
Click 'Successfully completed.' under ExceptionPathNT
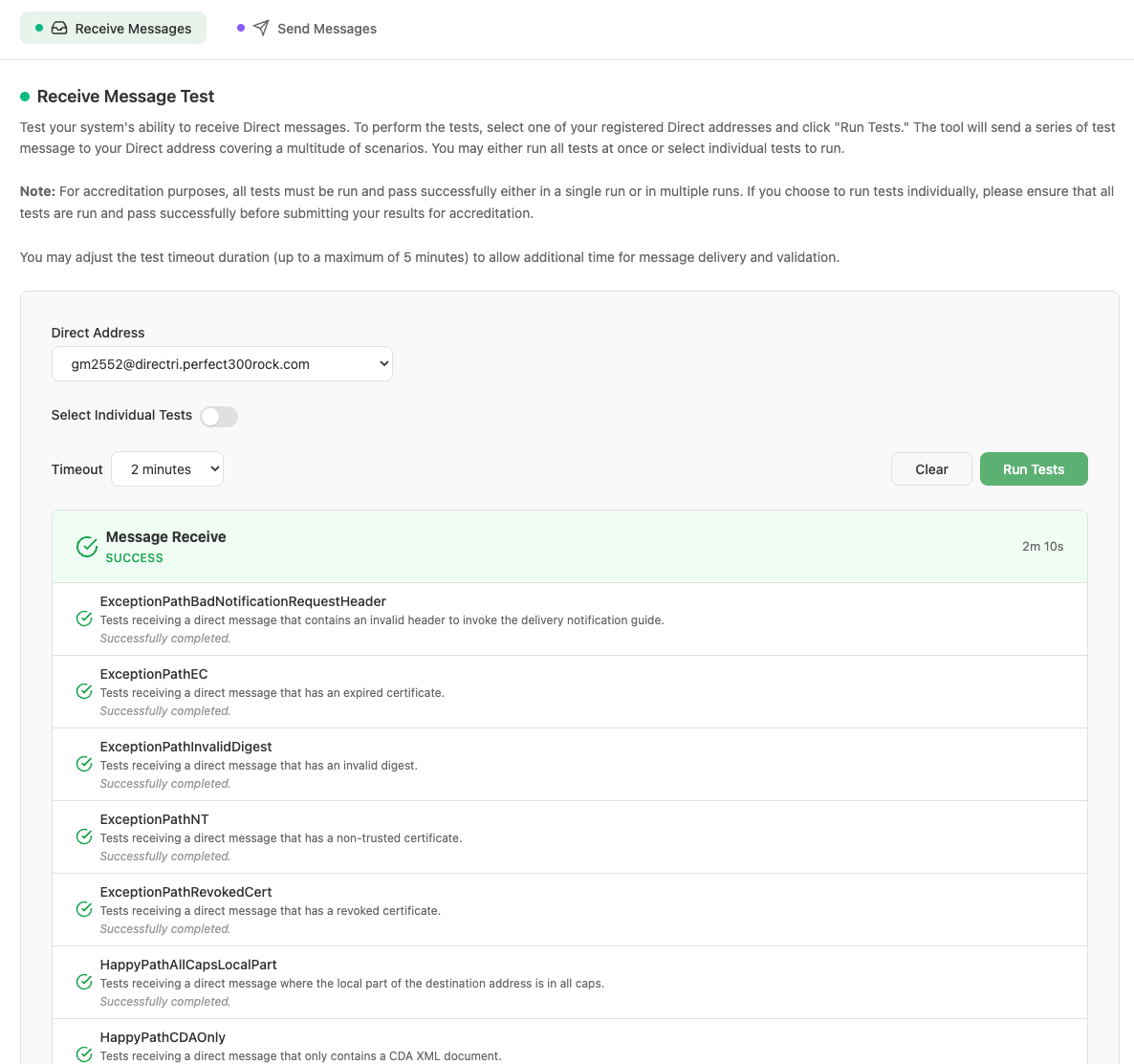[164, 857]
